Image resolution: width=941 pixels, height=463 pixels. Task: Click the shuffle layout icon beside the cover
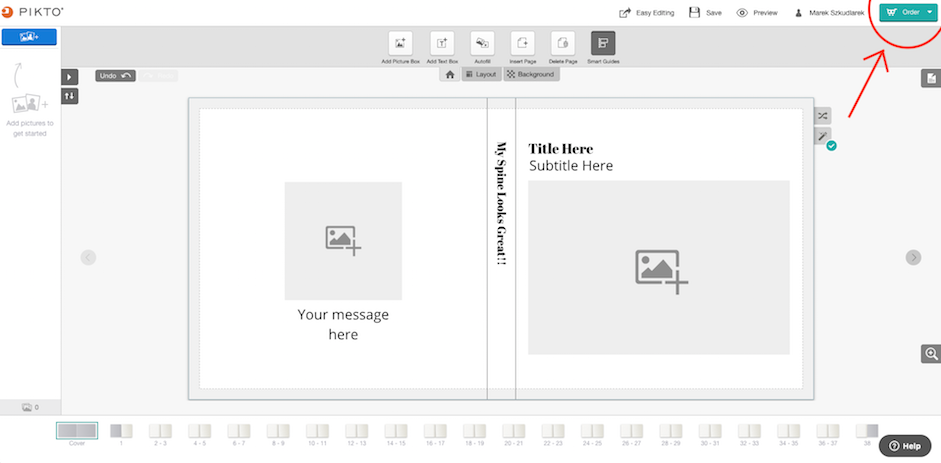point(823,116)
